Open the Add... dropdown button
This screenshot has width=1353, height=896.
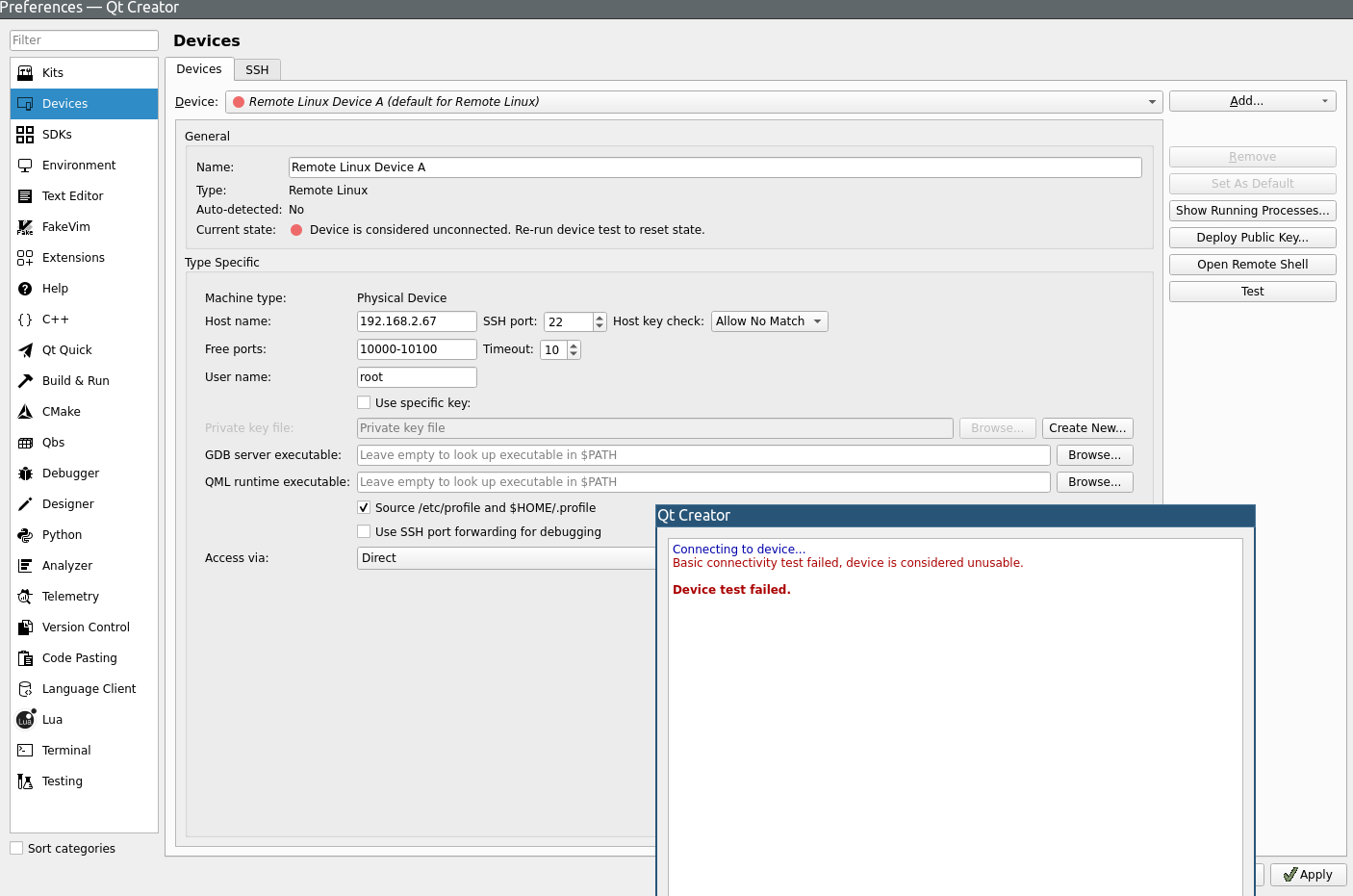click(x=1252, y=101)
